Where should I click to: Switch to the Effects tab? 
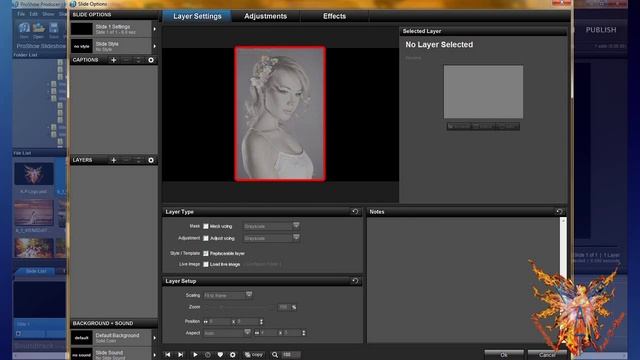(334, 16)
